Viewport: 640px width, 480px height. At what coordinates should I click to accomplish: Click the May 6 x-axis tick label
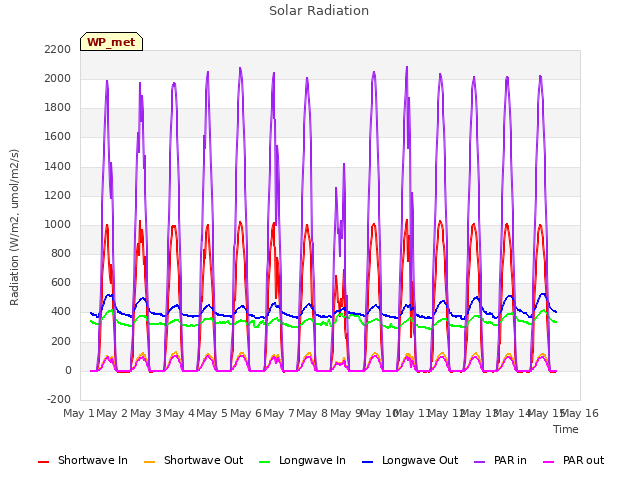click(x=246, y=413)
